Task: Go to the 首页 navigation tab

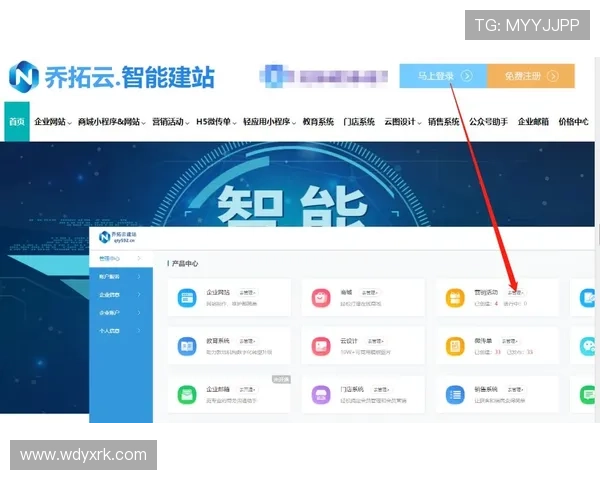Action: point(17,122)
